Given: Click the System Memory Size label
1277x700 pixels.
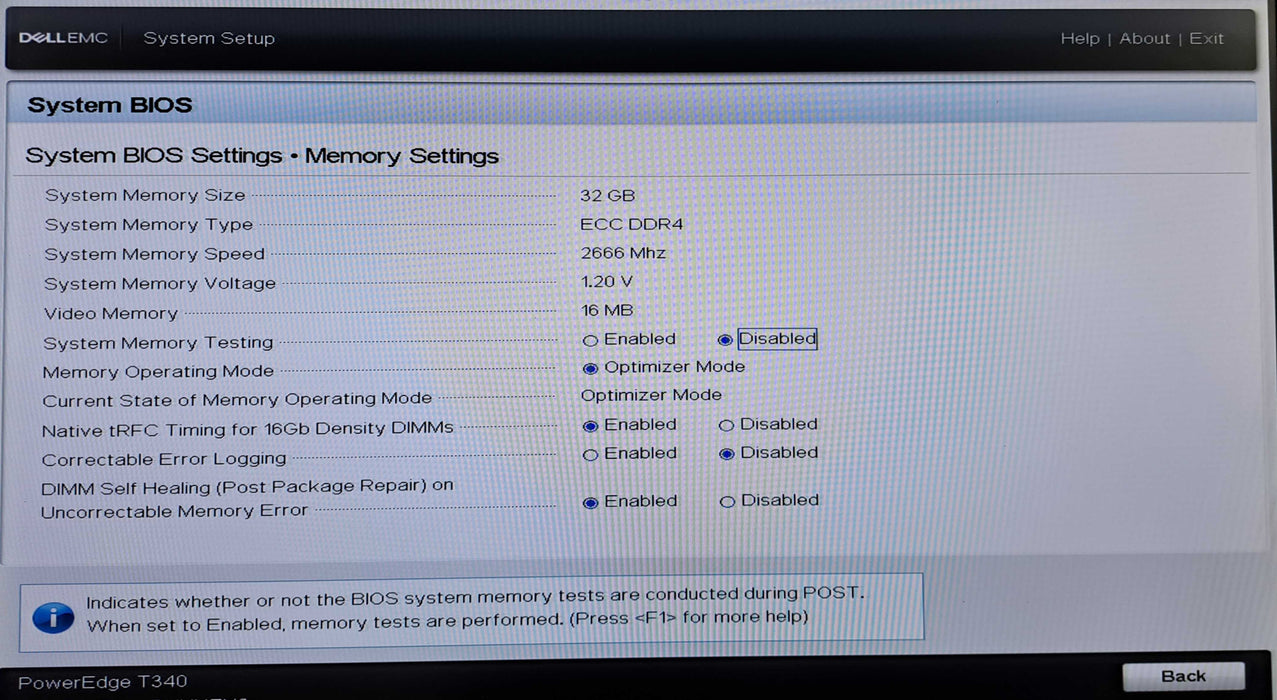Looking at the screenshot, I should [145, 195].
